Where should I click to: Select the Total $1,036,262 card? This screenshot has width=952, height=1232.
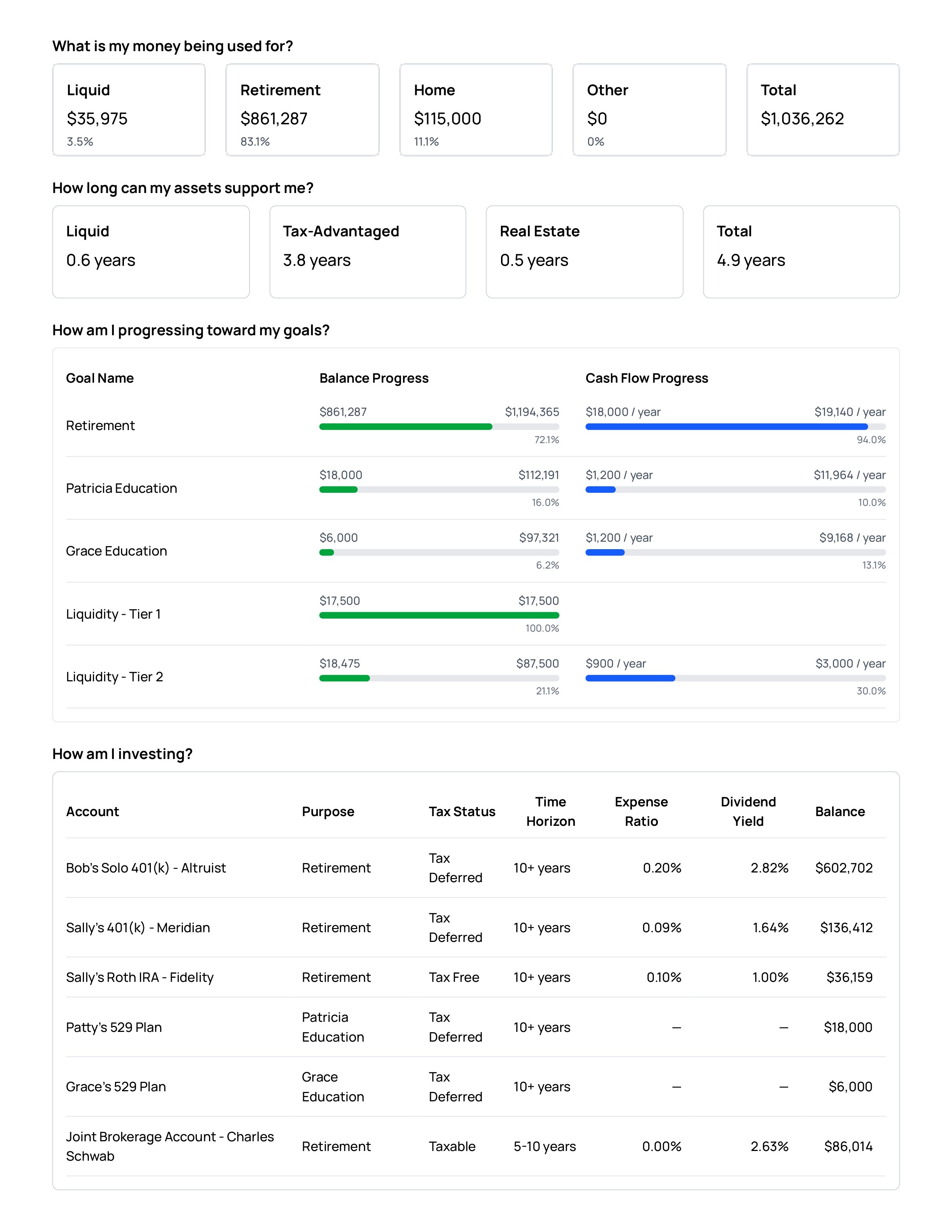coord(822,110)
